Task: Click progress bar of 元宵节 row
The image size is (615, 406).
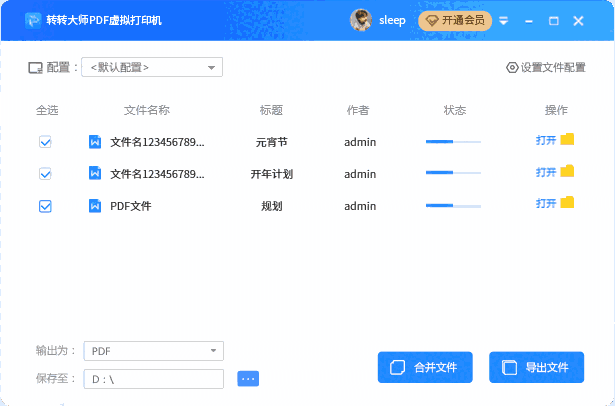Action: tap(453, 142)
